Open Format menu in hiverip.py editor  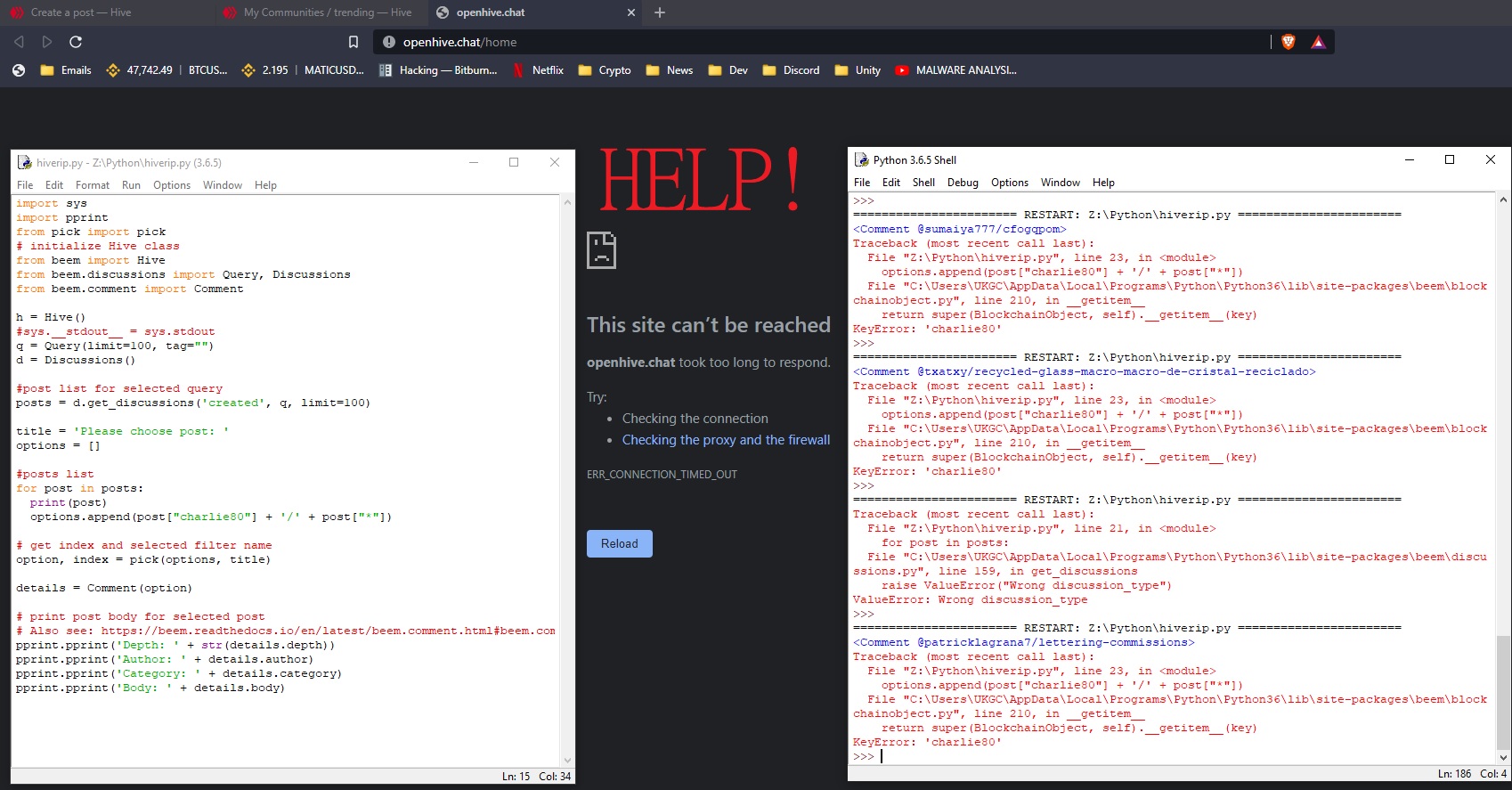pyautogui.click(x=93, y=185)
